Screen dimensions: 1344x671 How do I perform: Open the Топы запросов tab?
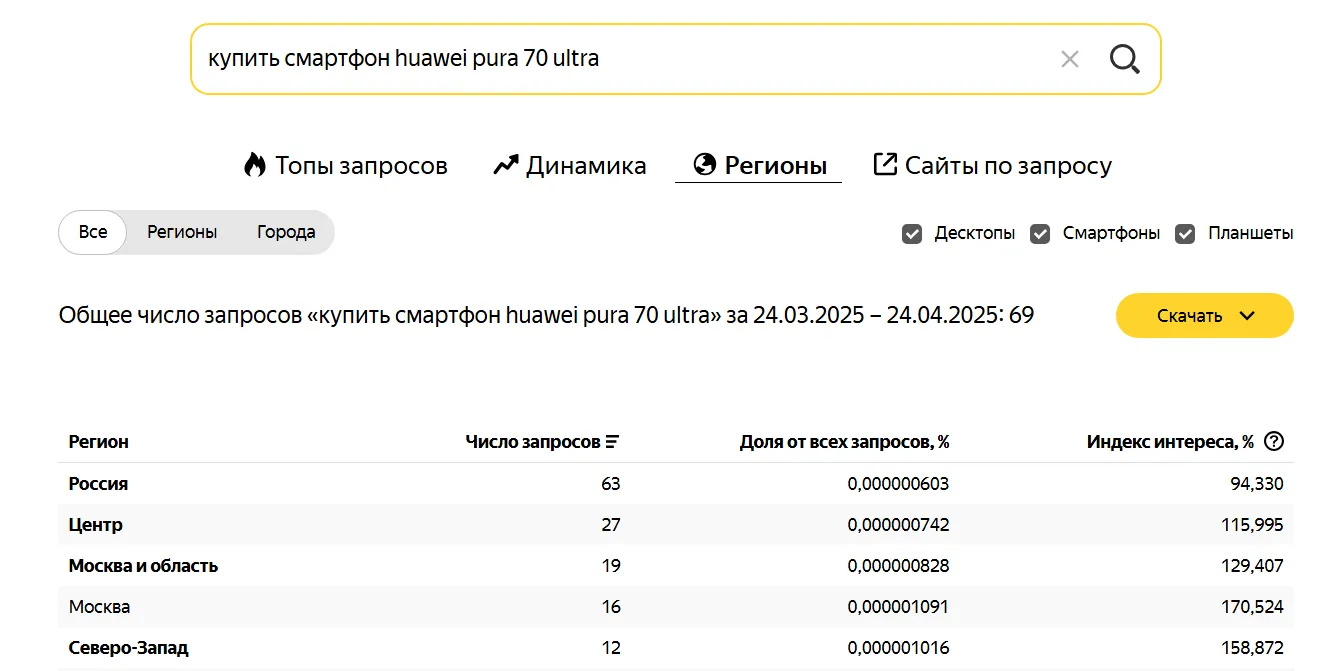coord(346,165)
